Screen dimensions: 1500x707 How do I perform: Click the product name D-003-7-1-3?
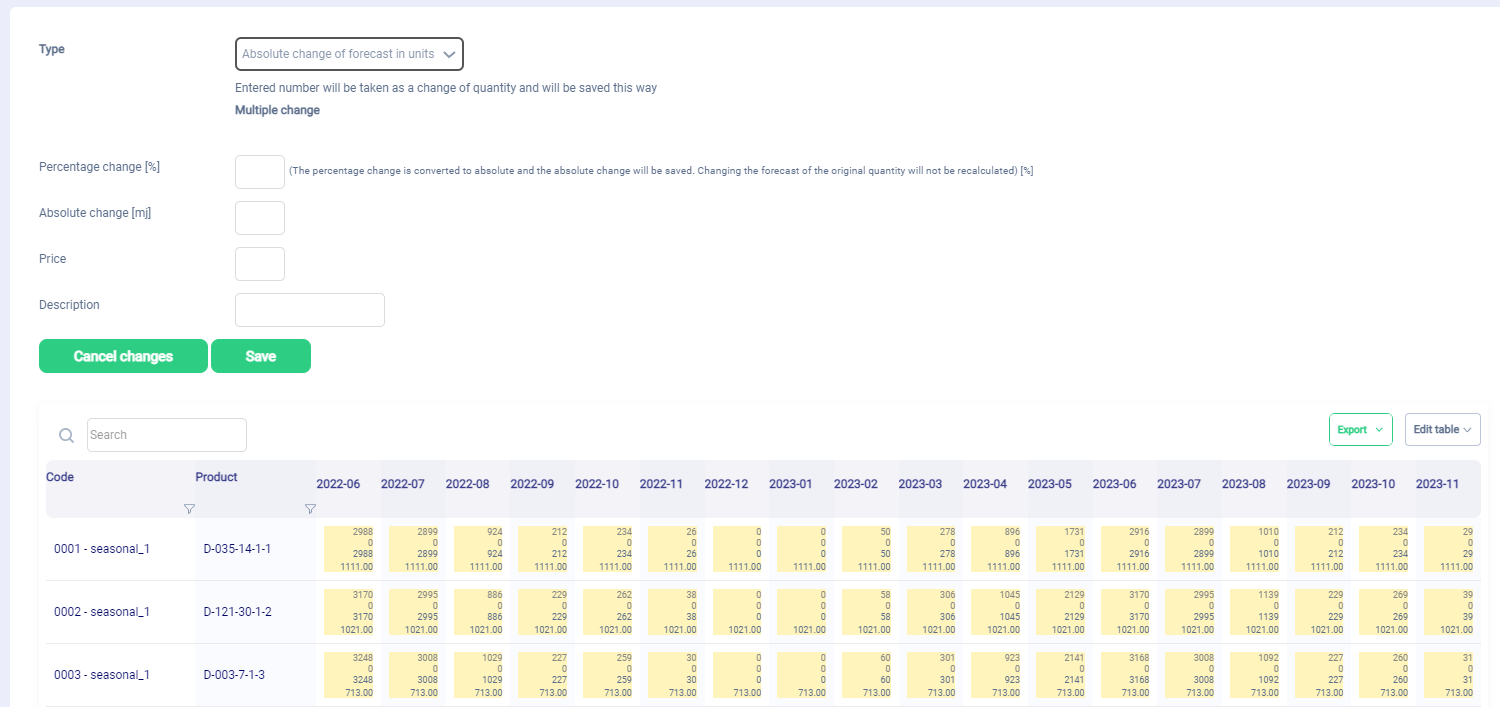tap(234, 675)
